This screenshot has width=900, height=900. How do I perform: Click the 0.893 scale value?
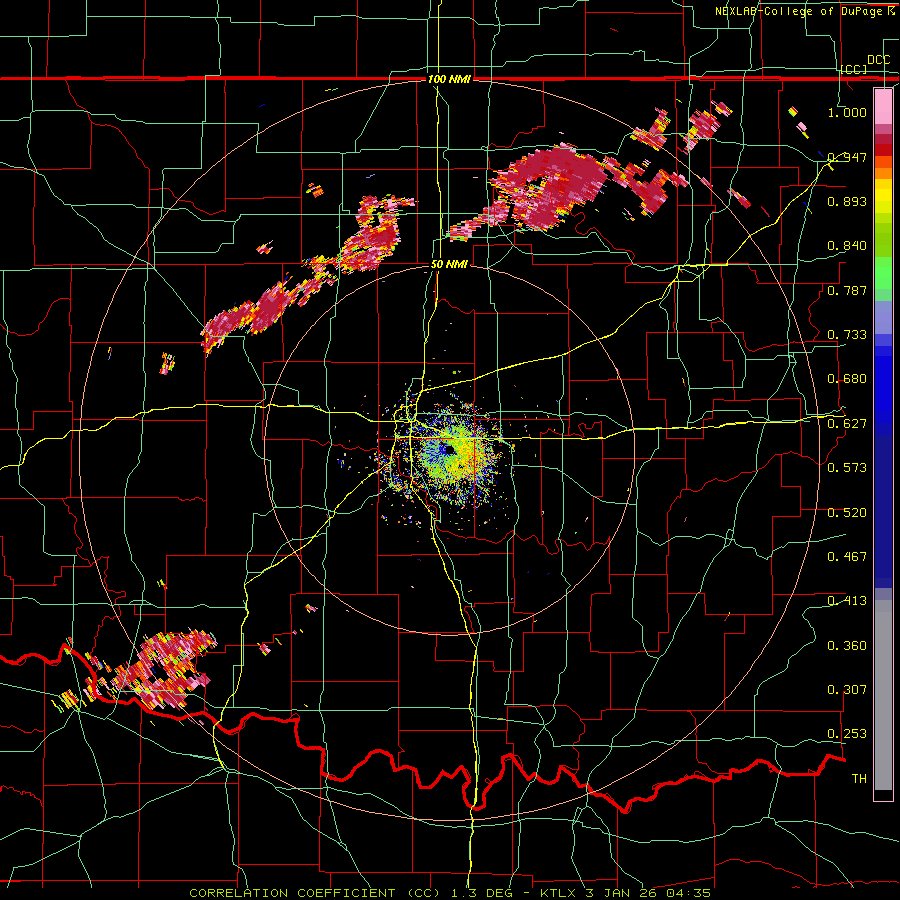tap(847, 201)
